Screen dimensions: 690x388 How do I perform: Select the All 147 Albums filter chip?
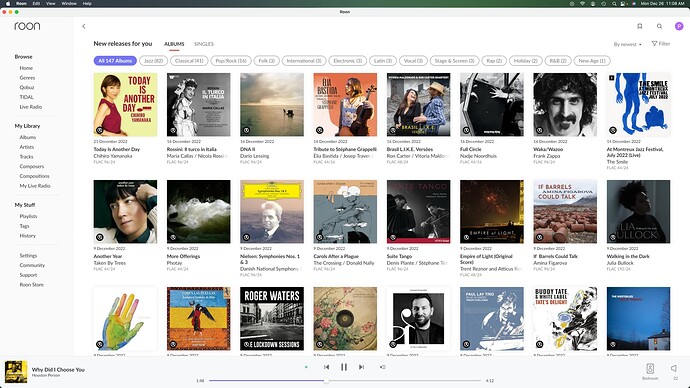pyautogui.click(x=115, y=61)
